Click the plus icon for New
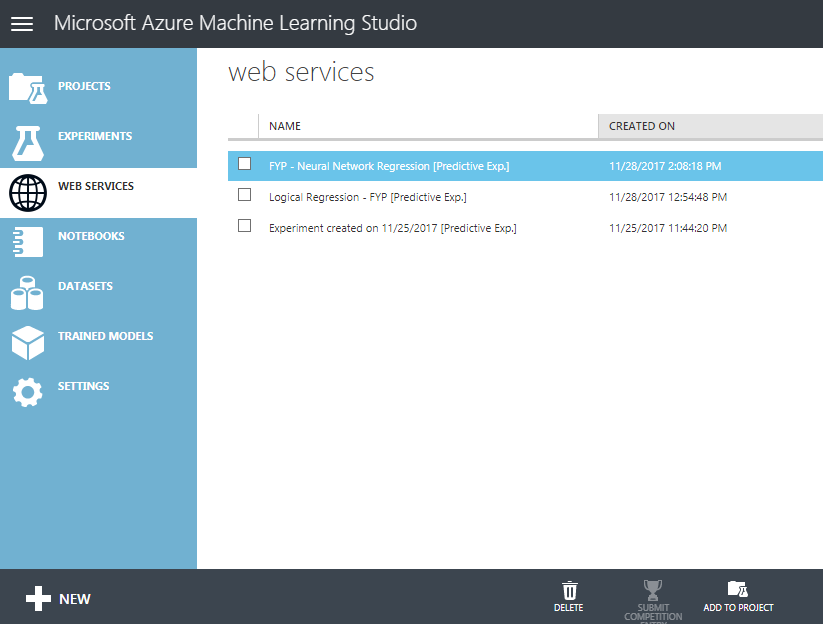The image size is (823, 624). (38, 599)
